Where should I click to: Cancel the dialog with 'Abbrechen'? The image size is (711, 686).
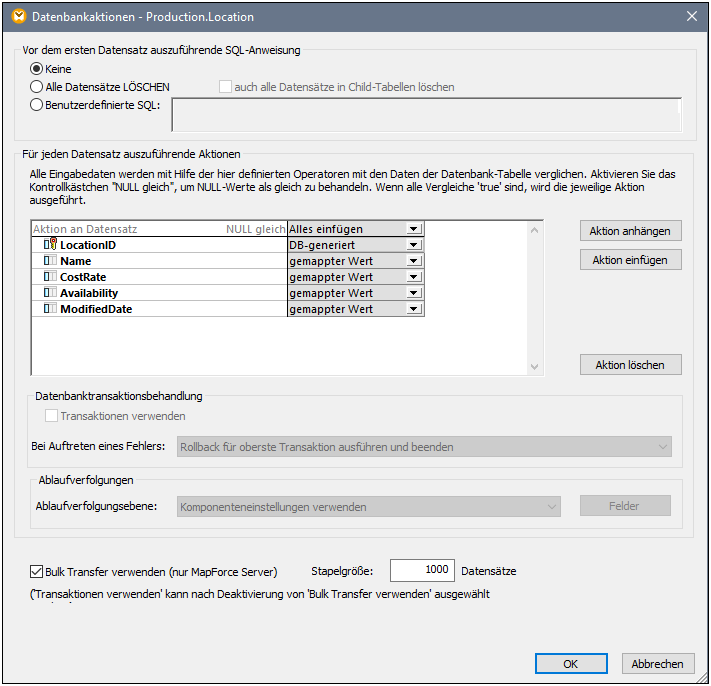[x=658, y=664]
